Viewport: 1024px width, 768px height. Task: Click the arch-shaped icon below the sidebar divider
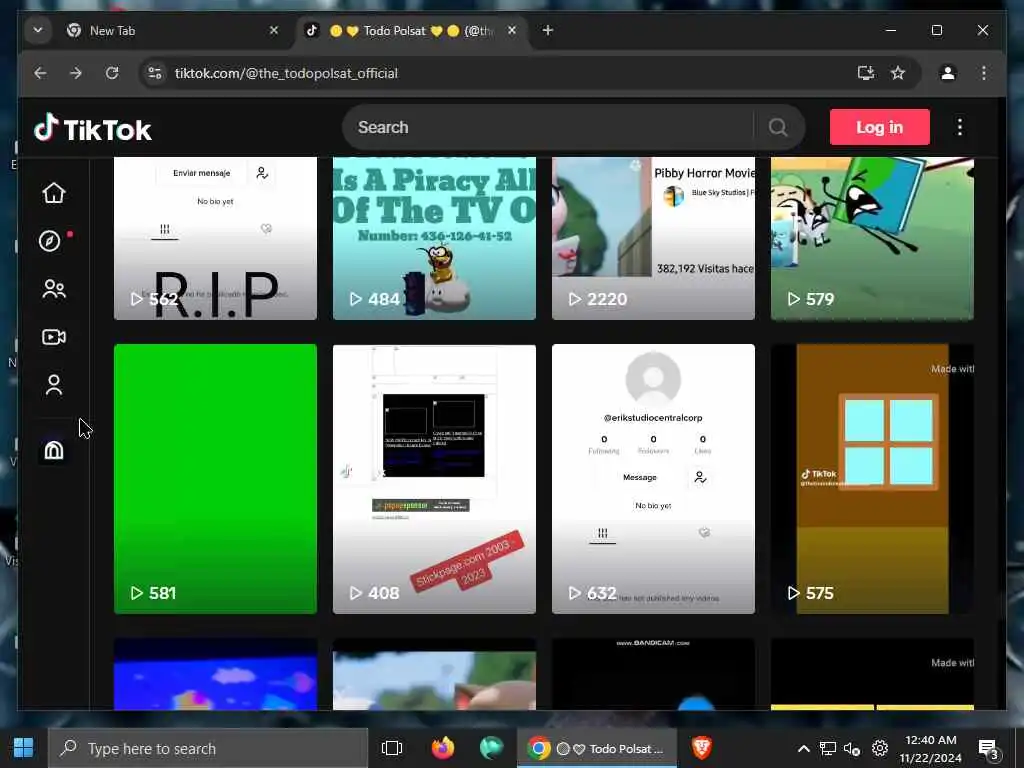click(54, 450)
